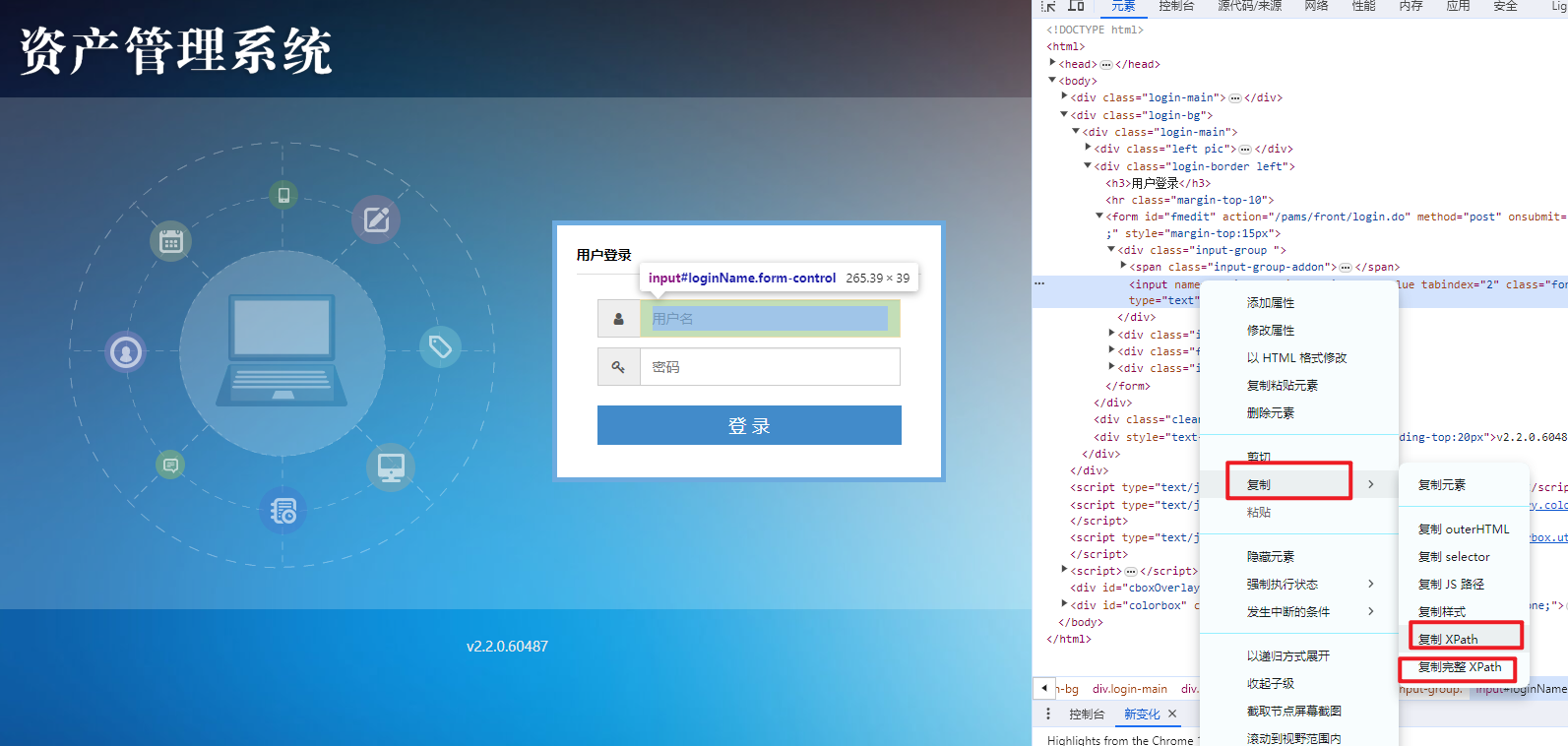Click the 用户名 input field
Screen dimensions: 1568x746
point(770,319)
